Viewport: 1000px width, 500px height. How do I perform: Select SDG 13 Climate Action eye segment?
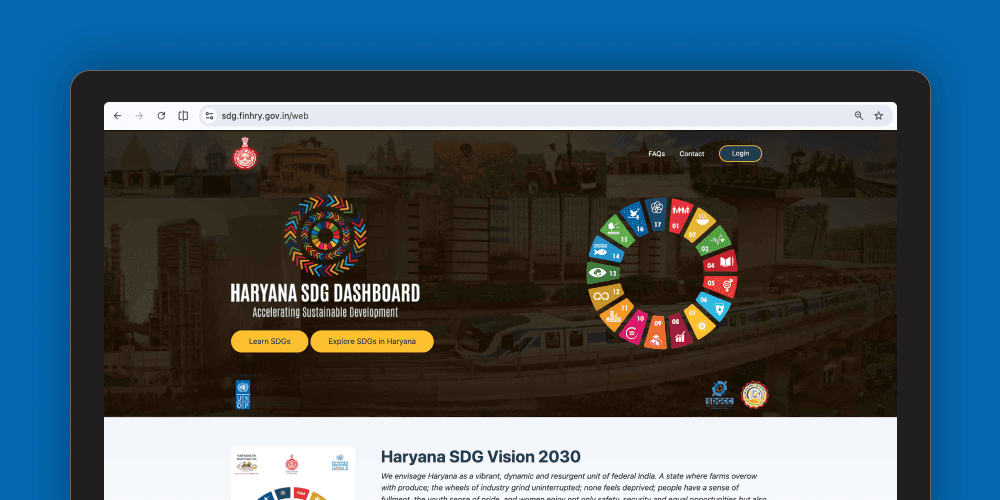pyautogui.click(x=603, y=273)
